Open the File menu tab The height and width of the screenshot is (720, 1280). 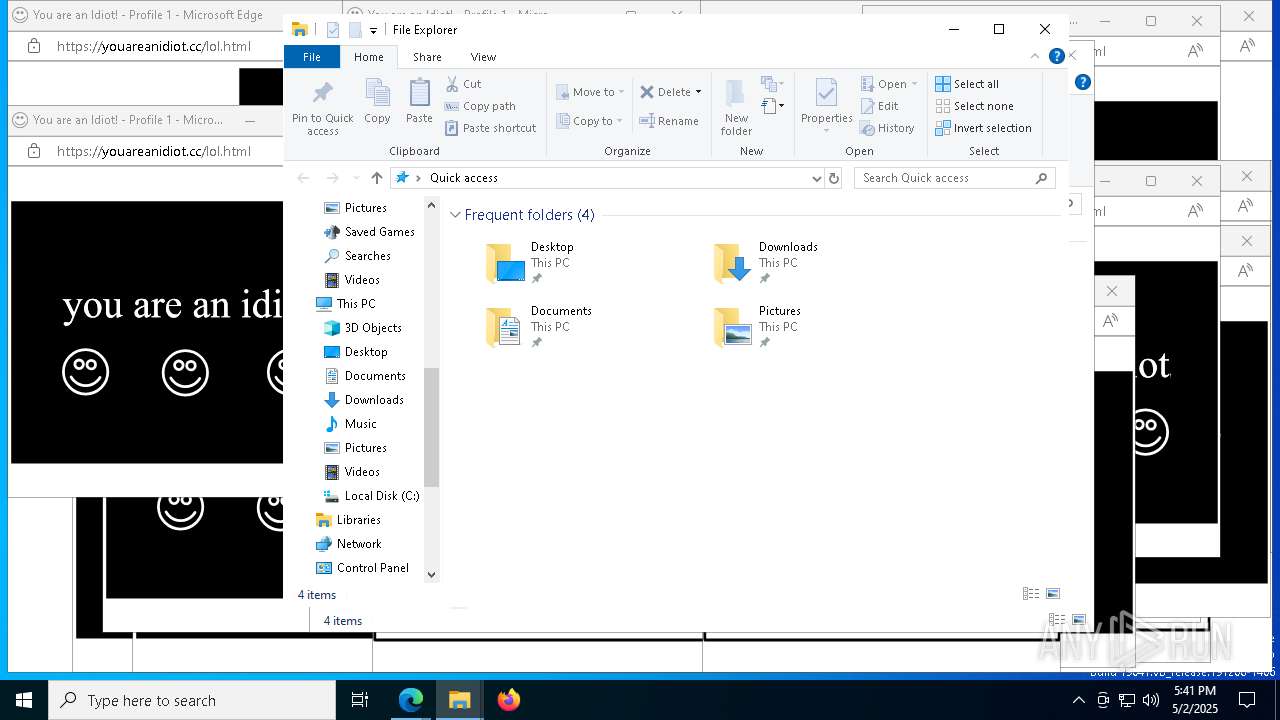(x=312, y=57)
